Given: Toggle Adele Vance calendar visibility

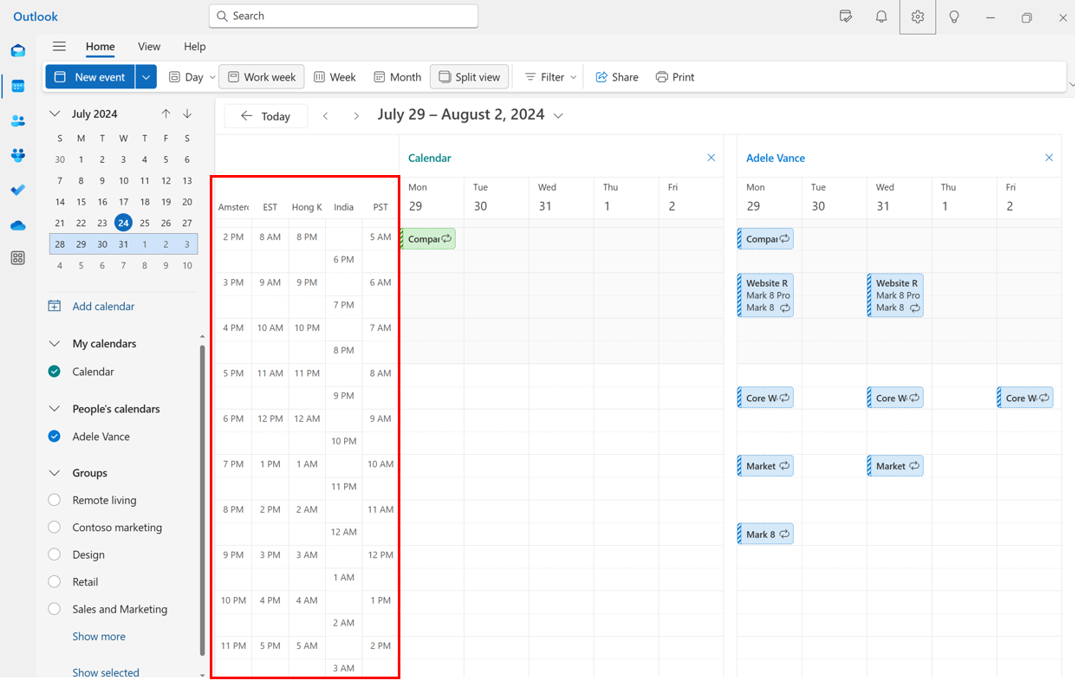Looking at the screenshot, I should coord(53,436).
